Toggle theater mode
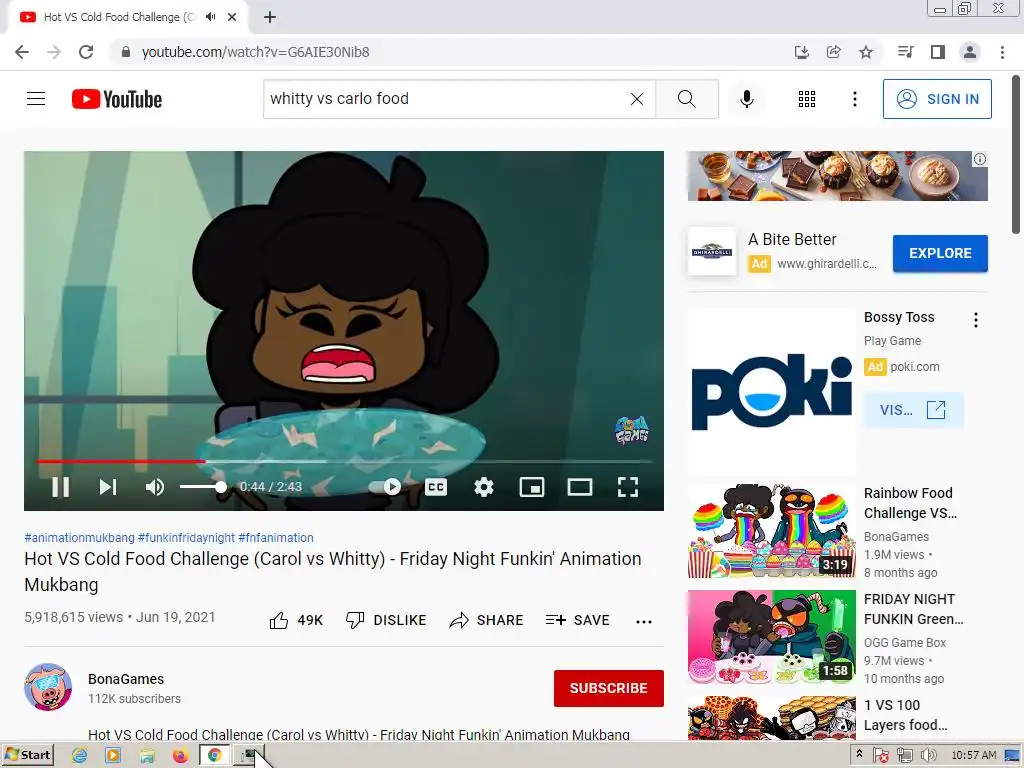This screenshot has height=768, width=1024. click(579, 487)
